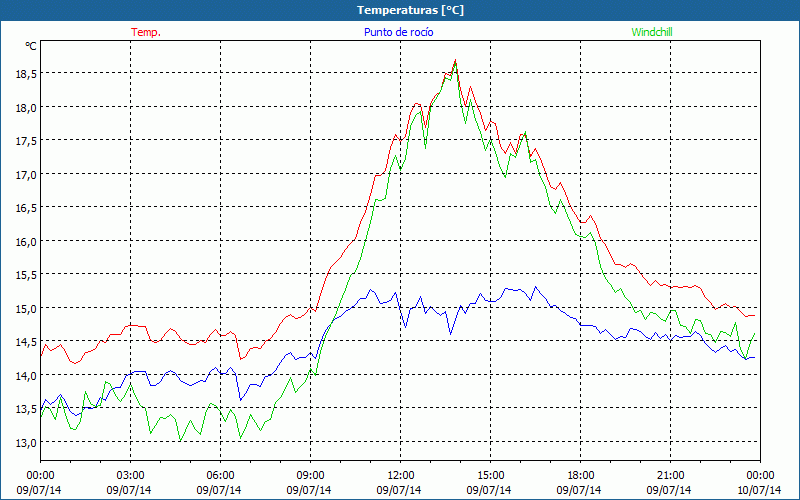Image resolution: width=800 pixels, height=500 pixels.
Task: Click the 21:00 time axis label
Action: click(670, 476)
